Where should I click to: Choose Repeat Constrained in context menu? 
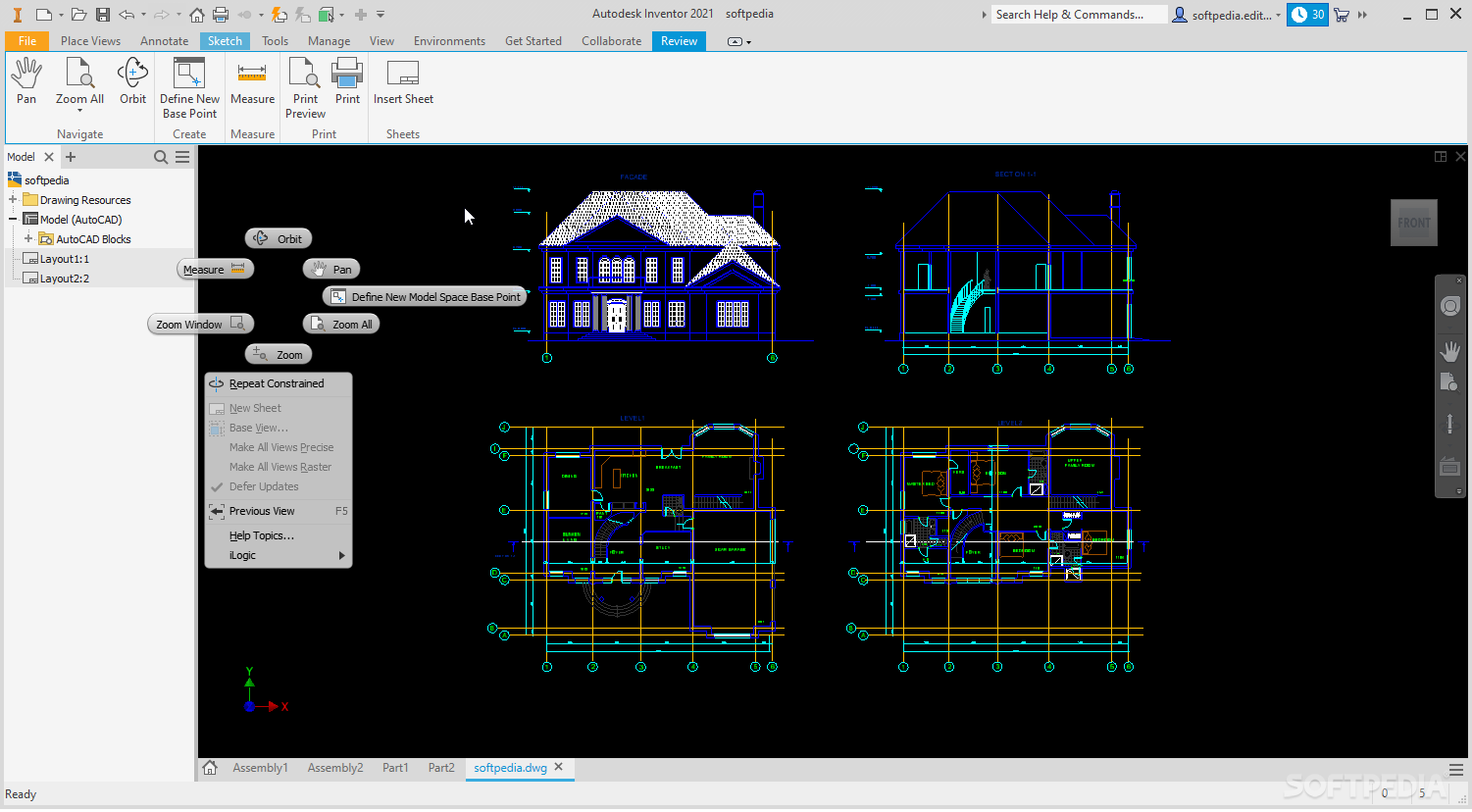click(x=279, y=383)
